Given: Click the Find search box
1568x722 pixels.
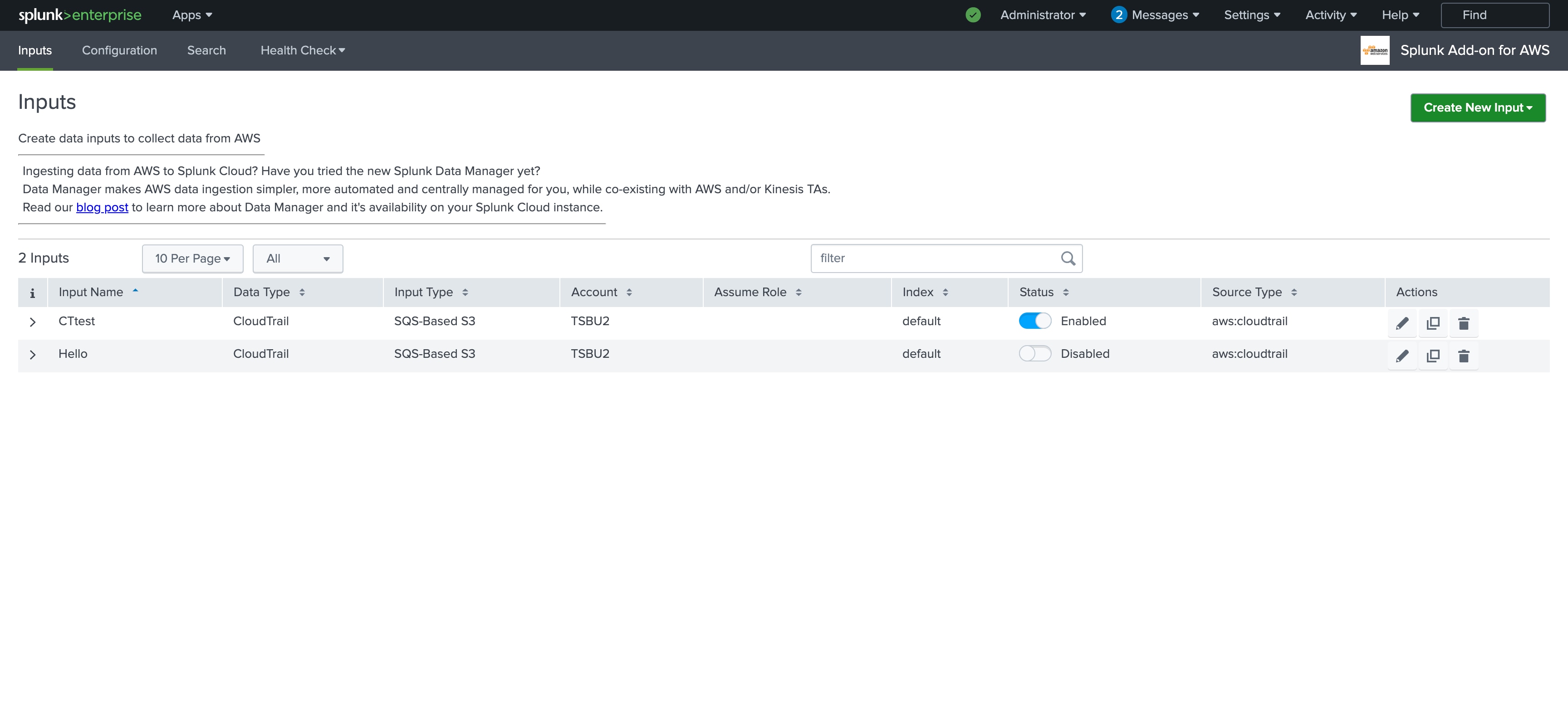Looking at the screenshot, I should pyautogui.click(x=1494, y=15).
